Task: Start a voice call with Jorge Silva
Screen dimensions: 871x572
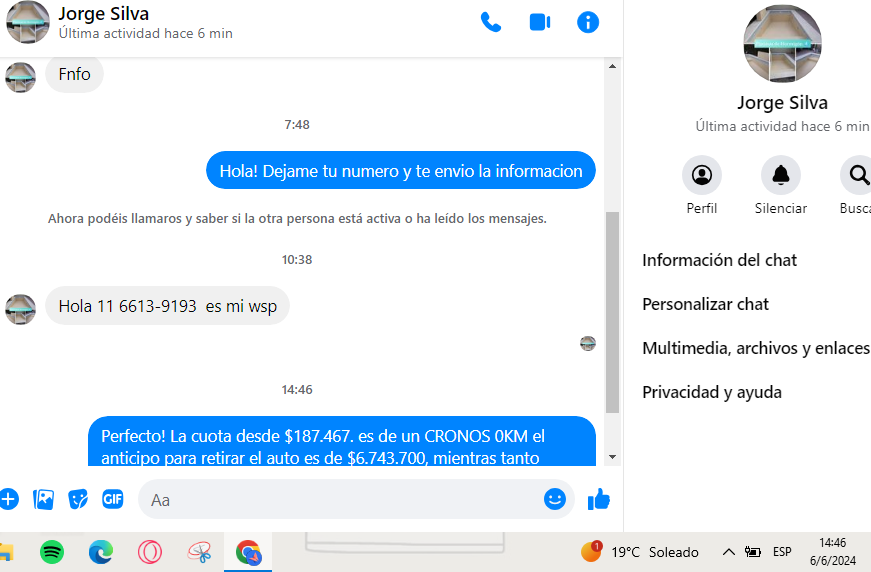Action: click(x=490, y=22)
